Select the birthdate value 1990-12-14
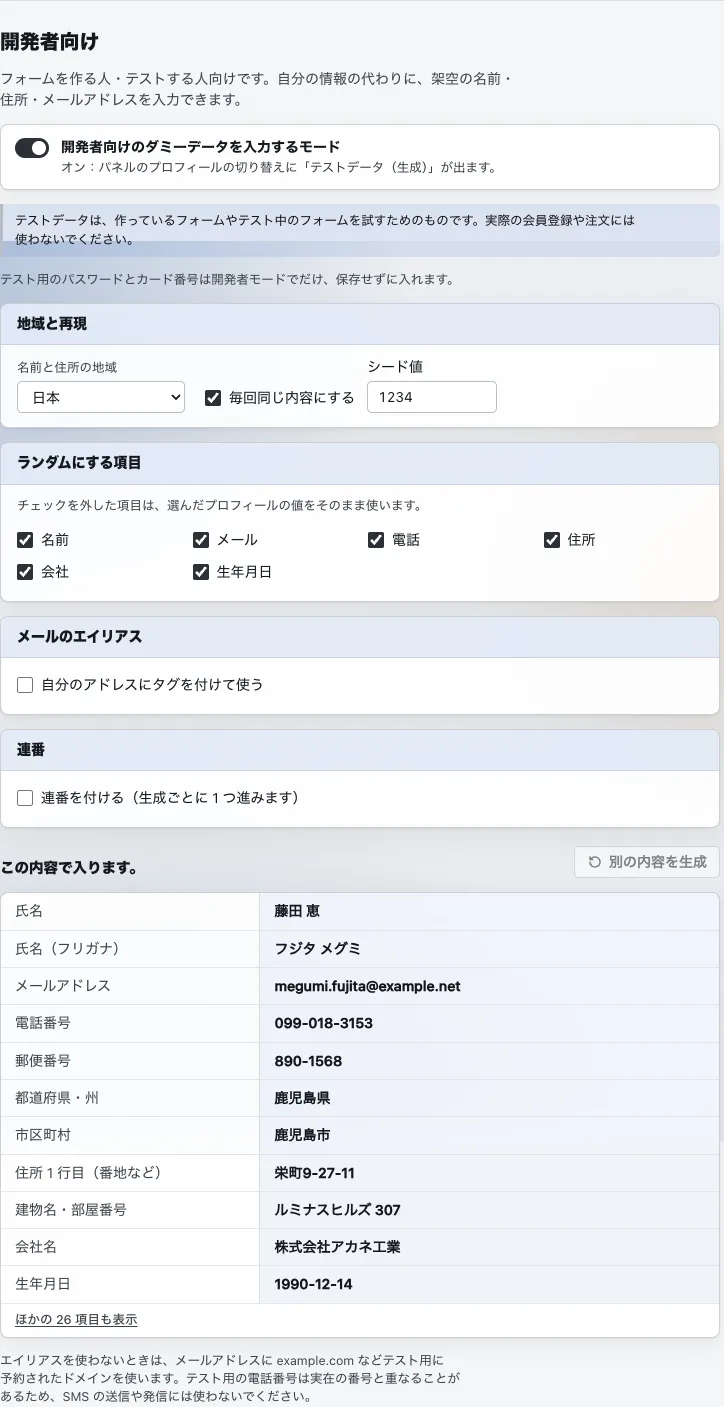This screenshot has width=724, height=1407. 313,1284
